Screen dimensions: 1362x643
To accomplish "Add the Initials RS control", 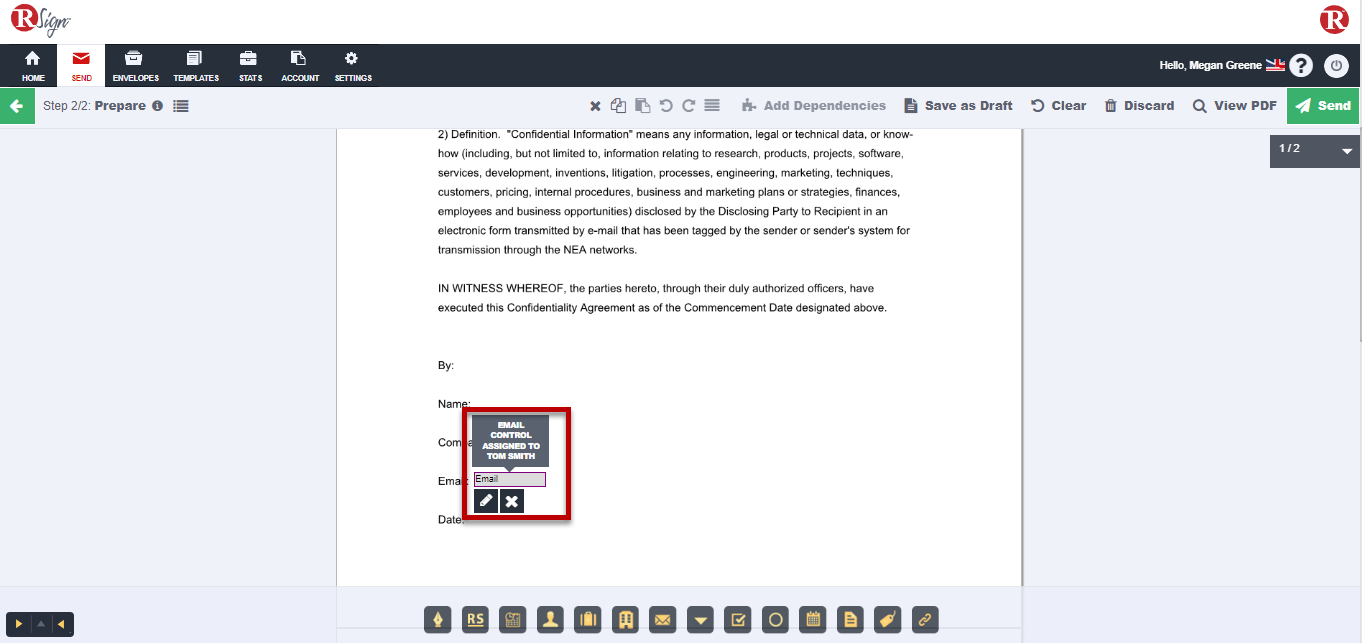I will tap(476, 620).
